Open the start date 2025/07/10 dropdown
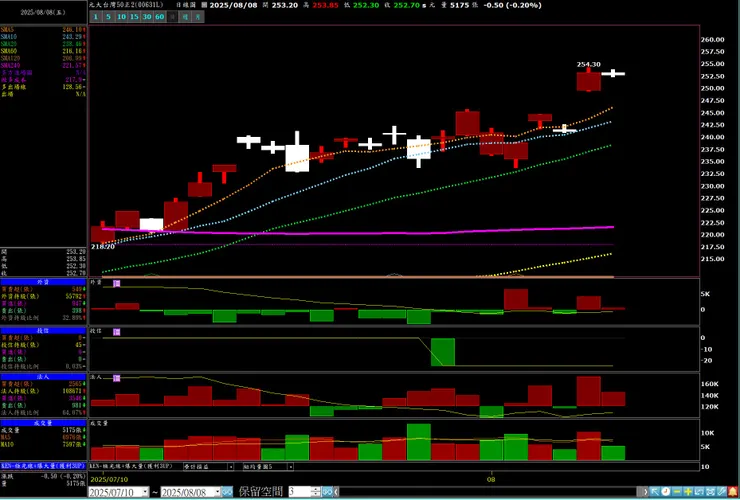 click(145, 492)
